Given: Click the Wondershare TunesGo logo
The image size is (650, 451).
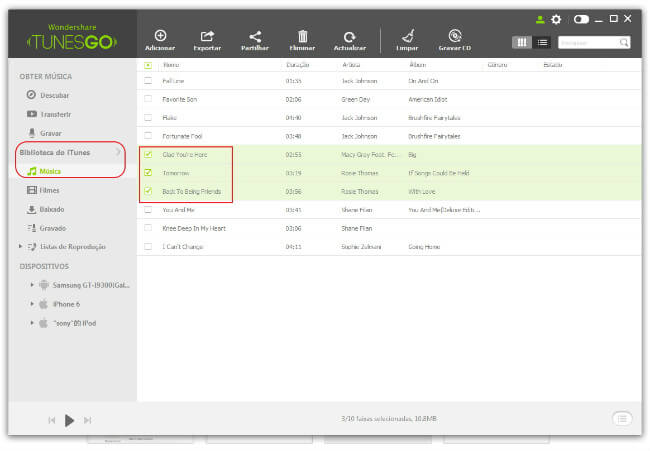Looking at the screenshot, I should pyautogui.click(x=72, y=38).
